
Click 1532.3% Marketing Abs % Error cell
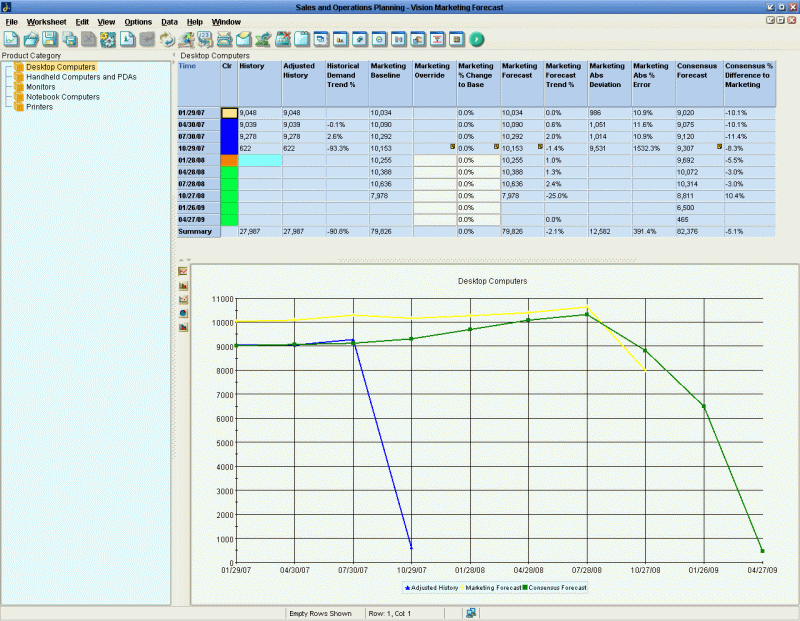click(654, 148)
